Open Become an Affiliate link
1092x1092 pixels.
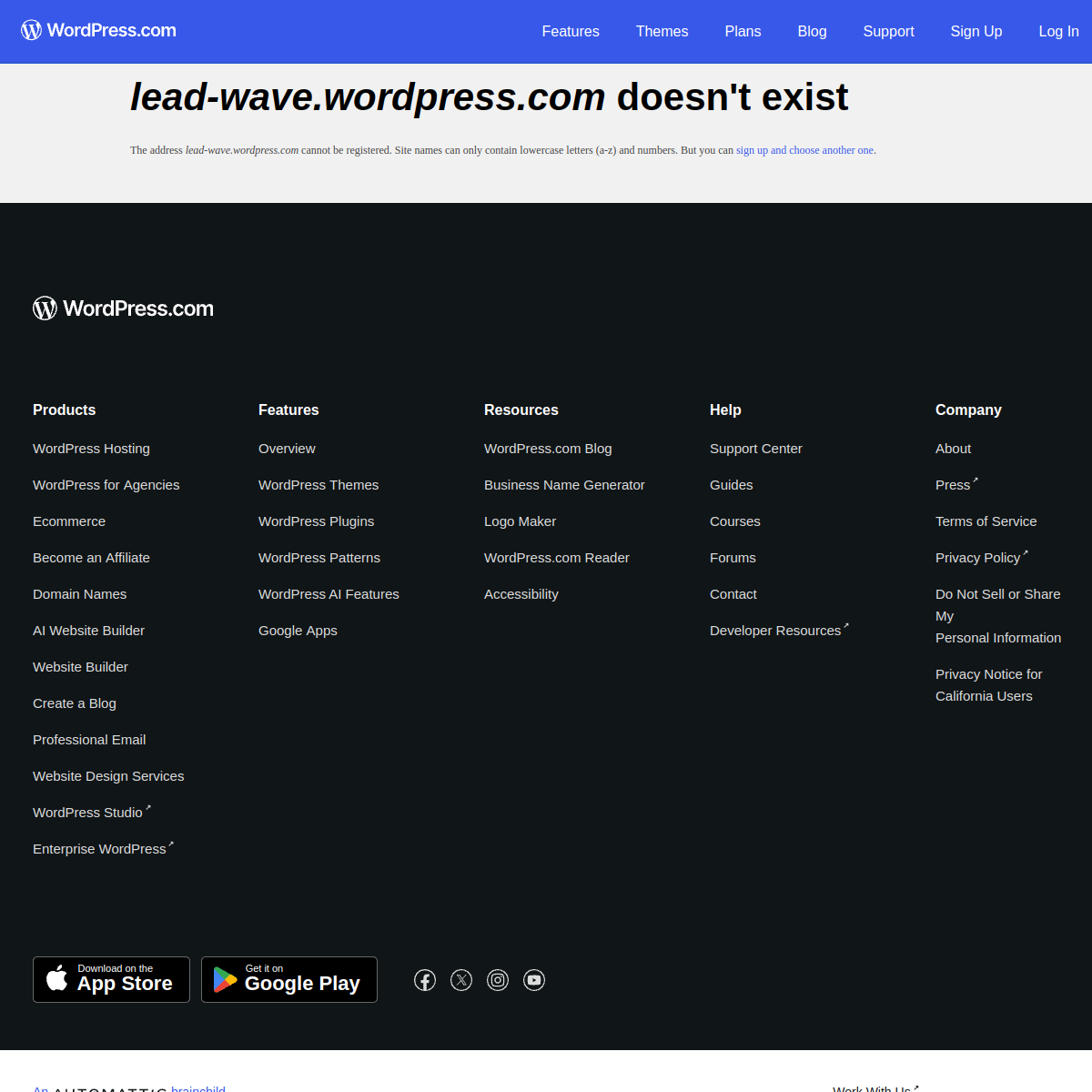coord(91,558)
